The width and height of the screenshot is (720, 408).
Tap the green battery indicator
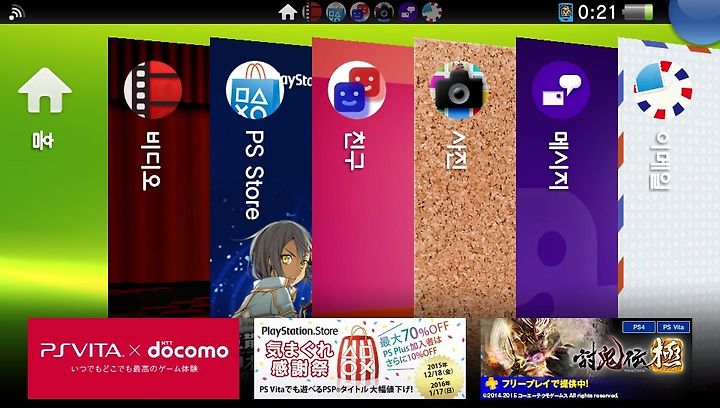(638, 12)
